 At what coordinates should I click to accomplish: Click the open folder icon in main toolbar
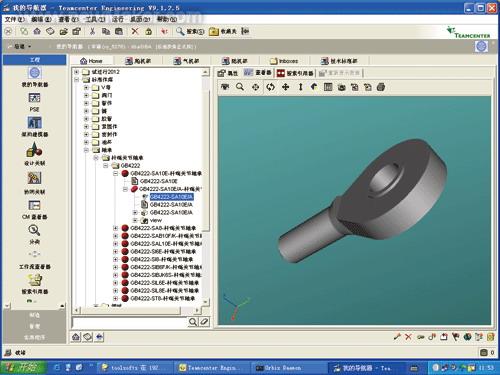64,31
